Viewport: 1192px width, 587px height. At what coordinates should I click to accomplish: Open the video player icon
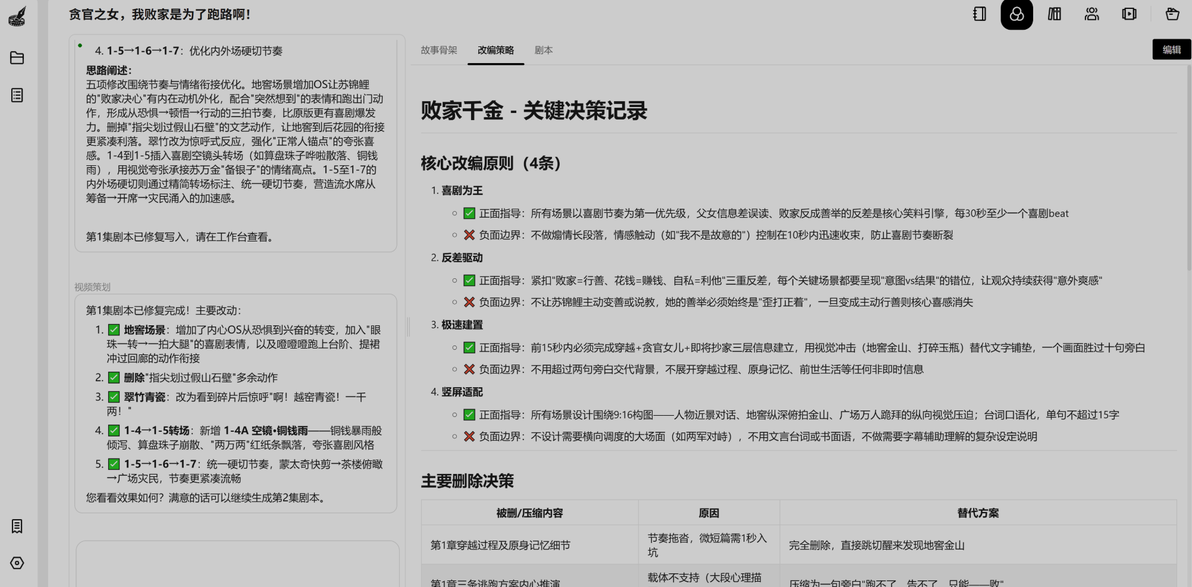pos(1129,14)
